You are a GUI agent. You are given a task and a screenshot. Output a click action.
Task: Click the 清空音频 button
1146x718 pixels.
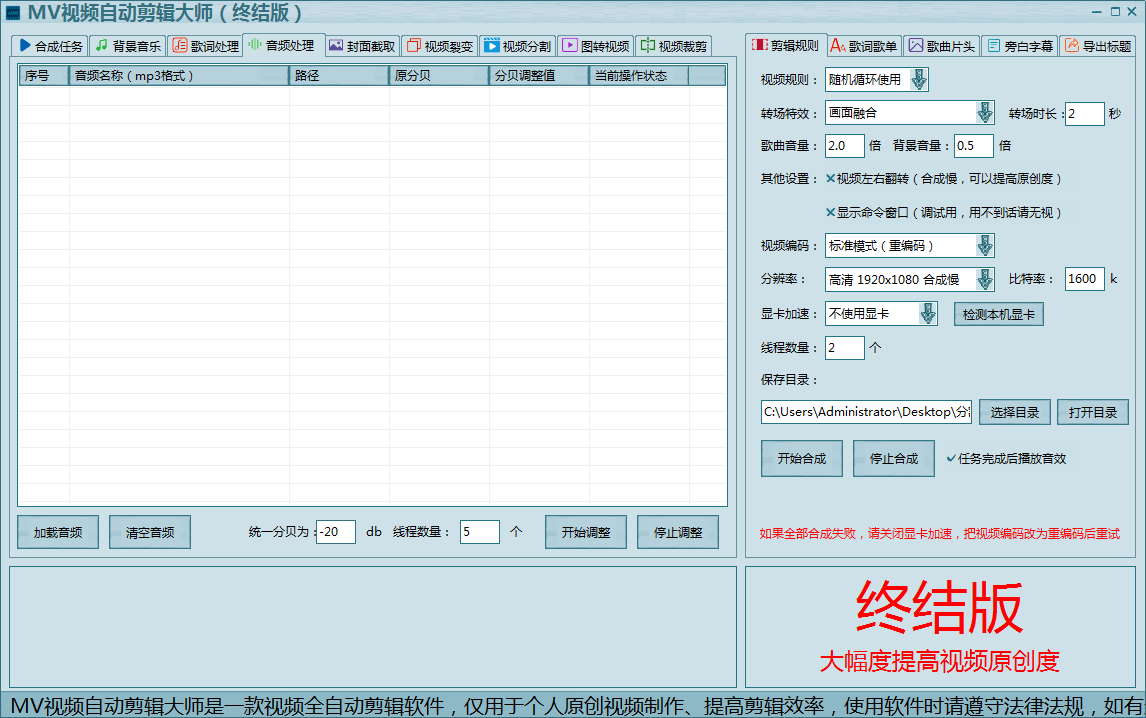click(150, 532)
